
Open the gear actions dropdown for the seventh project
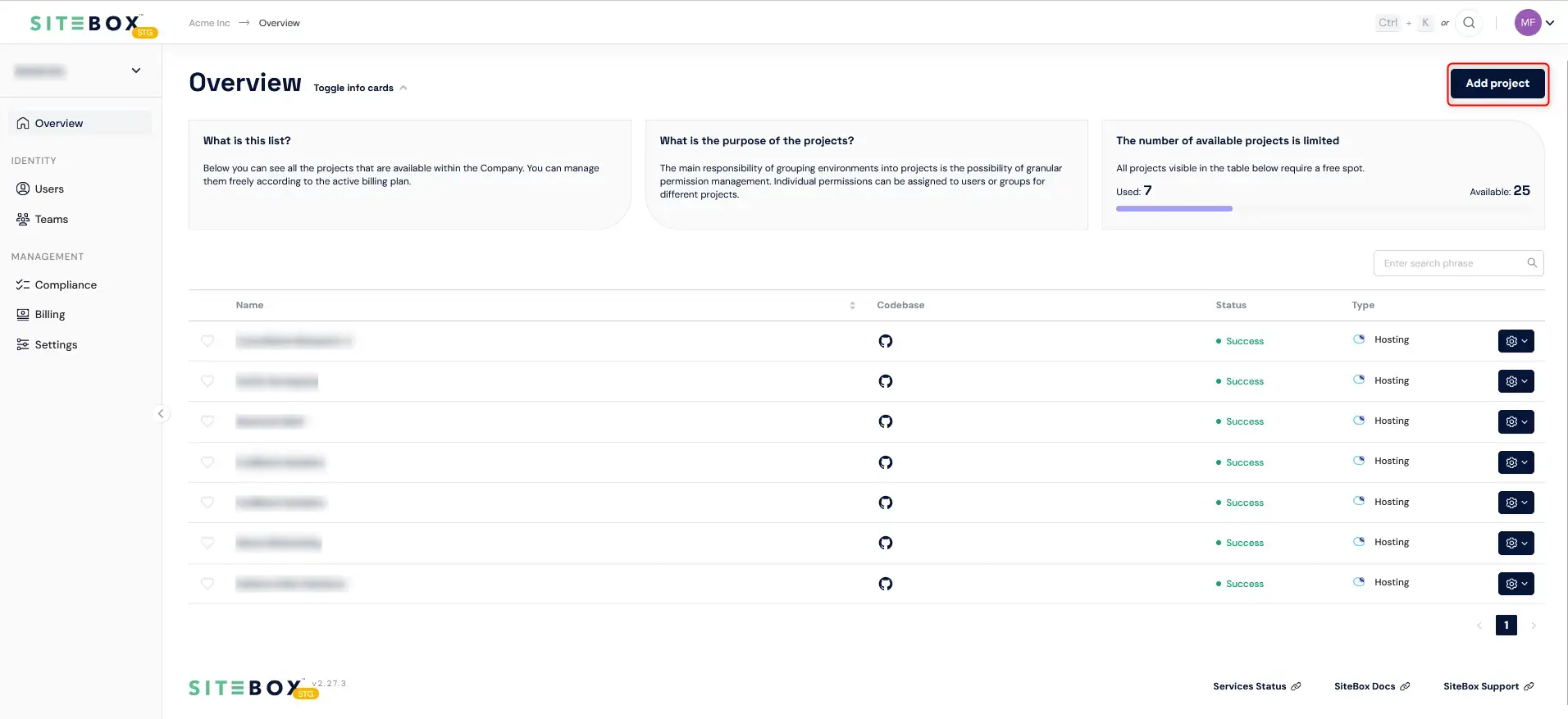click(1516, 584)
